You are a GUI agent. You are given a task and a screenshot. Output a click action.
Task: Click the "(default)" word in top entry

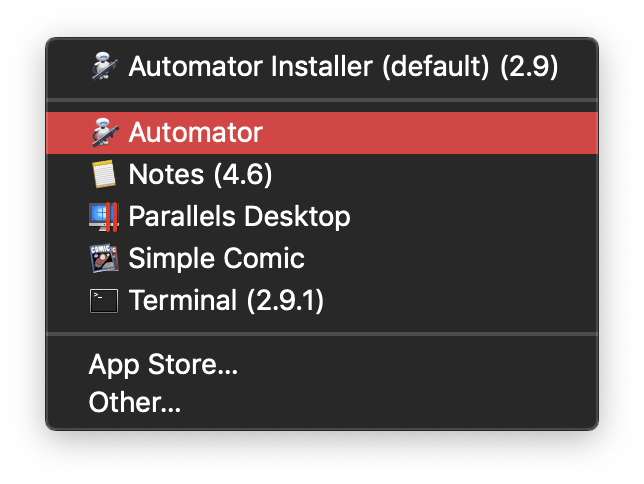coord(435,67)
